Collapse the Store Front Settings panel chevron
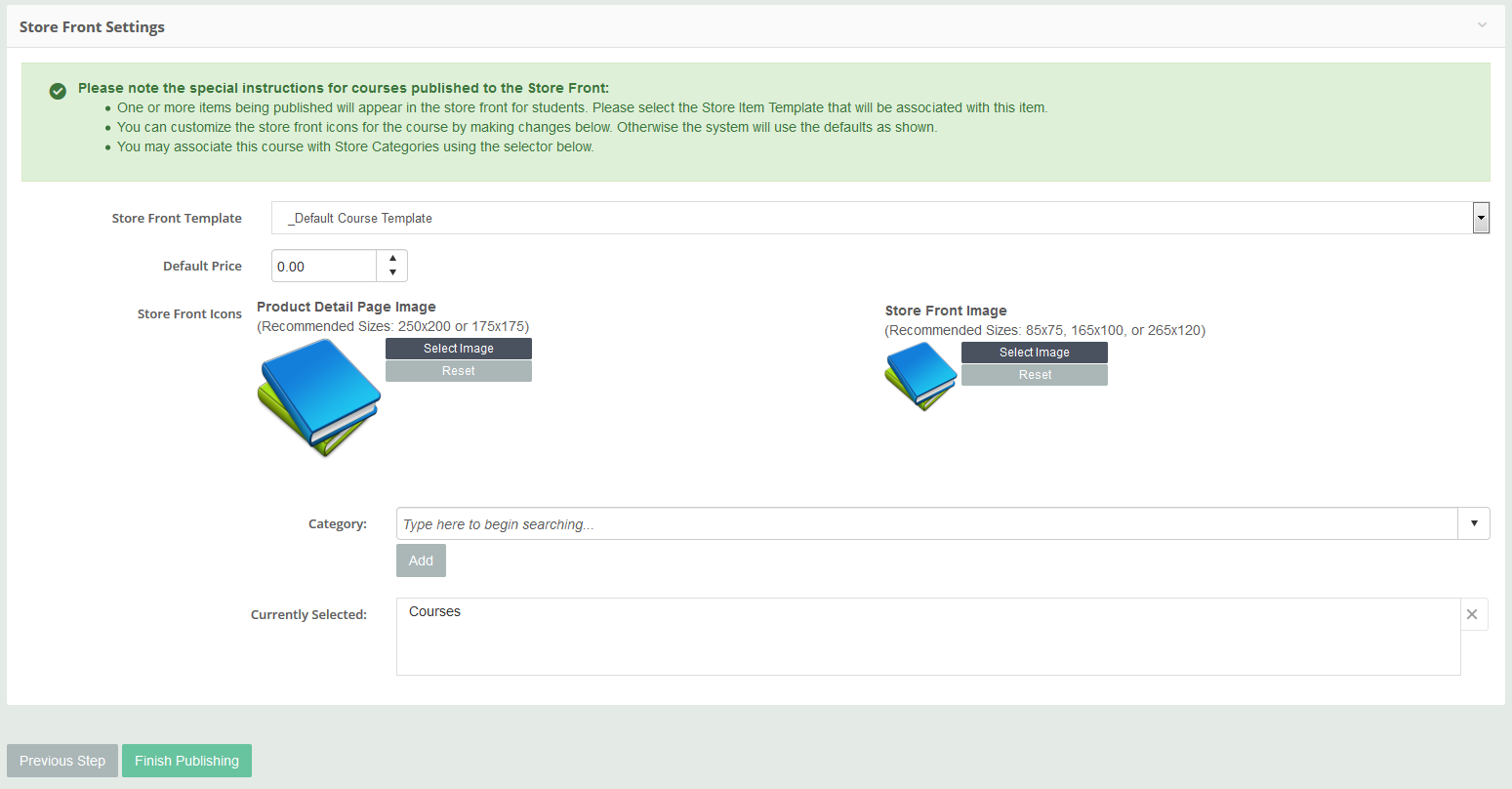The height and width of the screenshot is (789, 1512). [1482, 25]
